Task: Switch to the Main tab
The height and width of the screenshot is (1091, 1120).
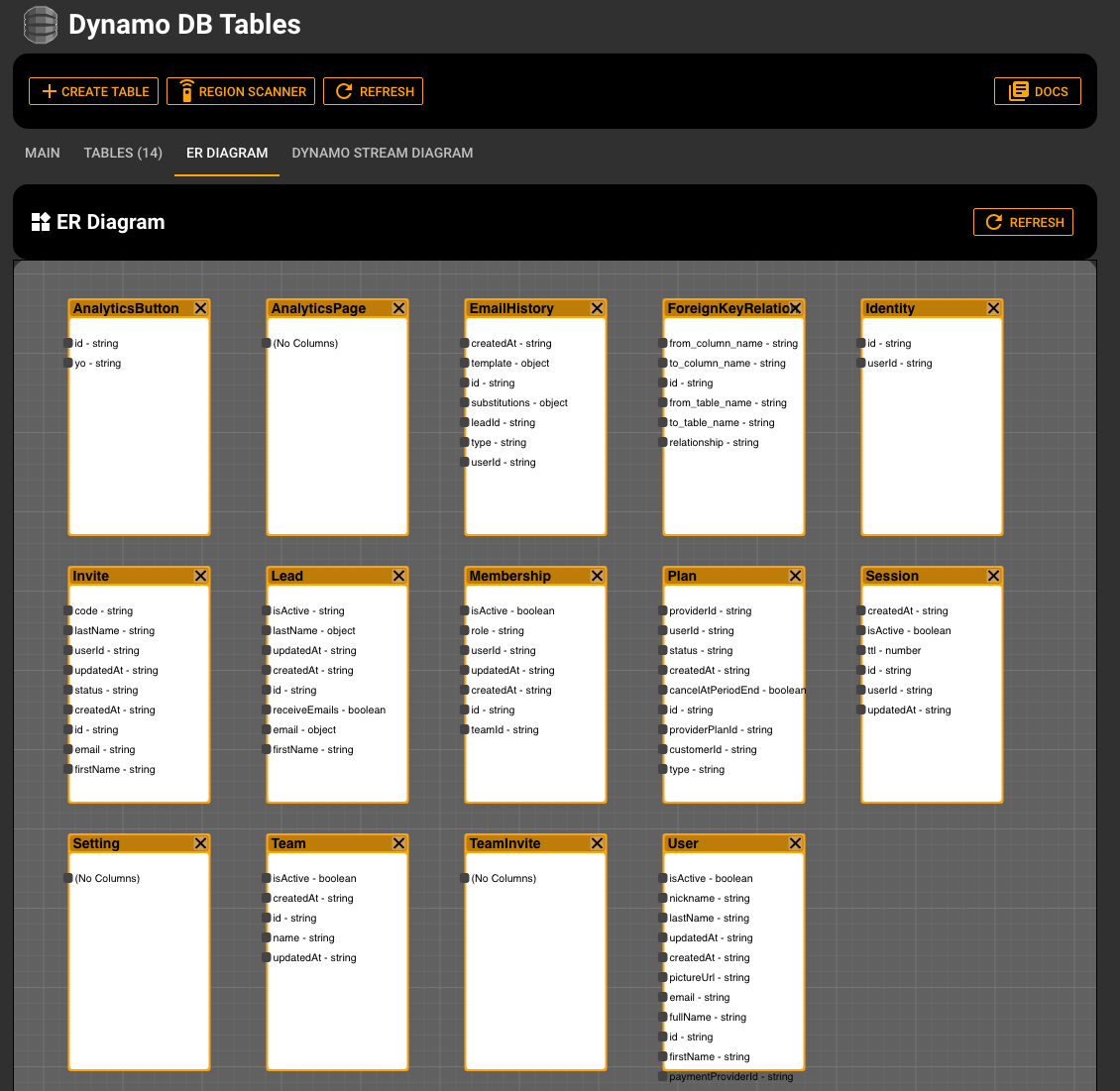Action: coord(43,153)
